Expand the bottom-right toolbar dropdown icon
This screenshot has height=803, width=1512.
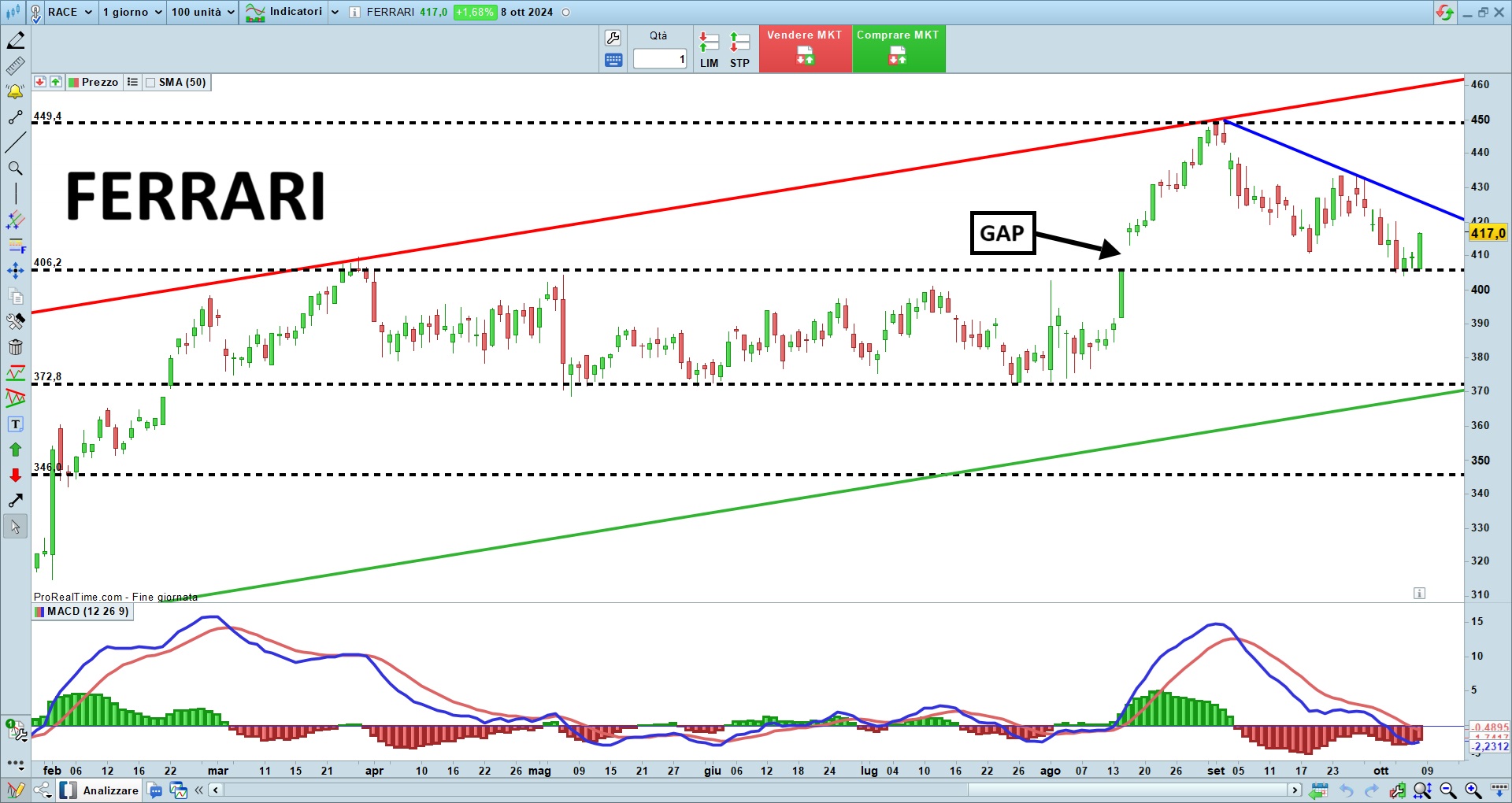[1499, 790]
